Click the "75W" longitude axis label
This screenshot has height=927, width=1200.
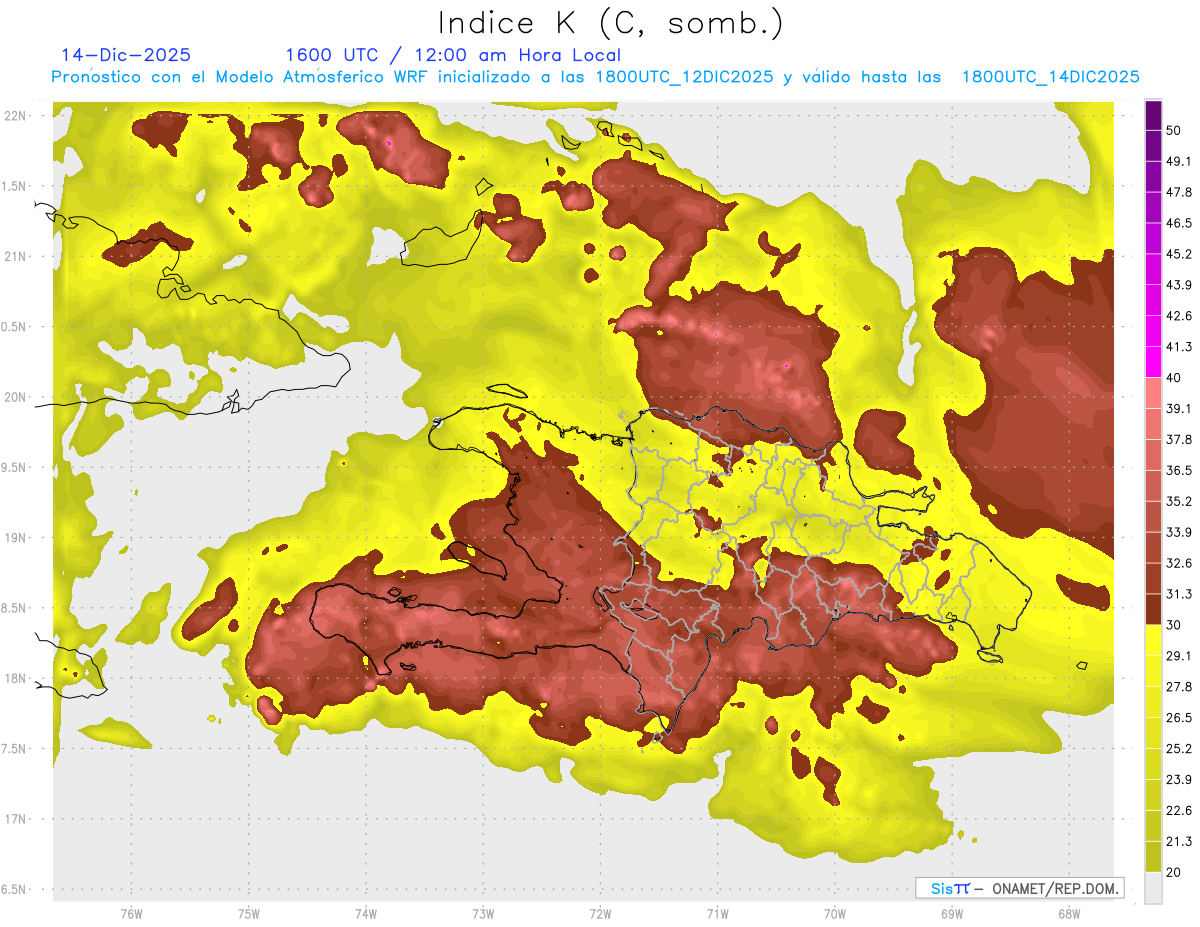pyautogui.click(x=248, y=914)
